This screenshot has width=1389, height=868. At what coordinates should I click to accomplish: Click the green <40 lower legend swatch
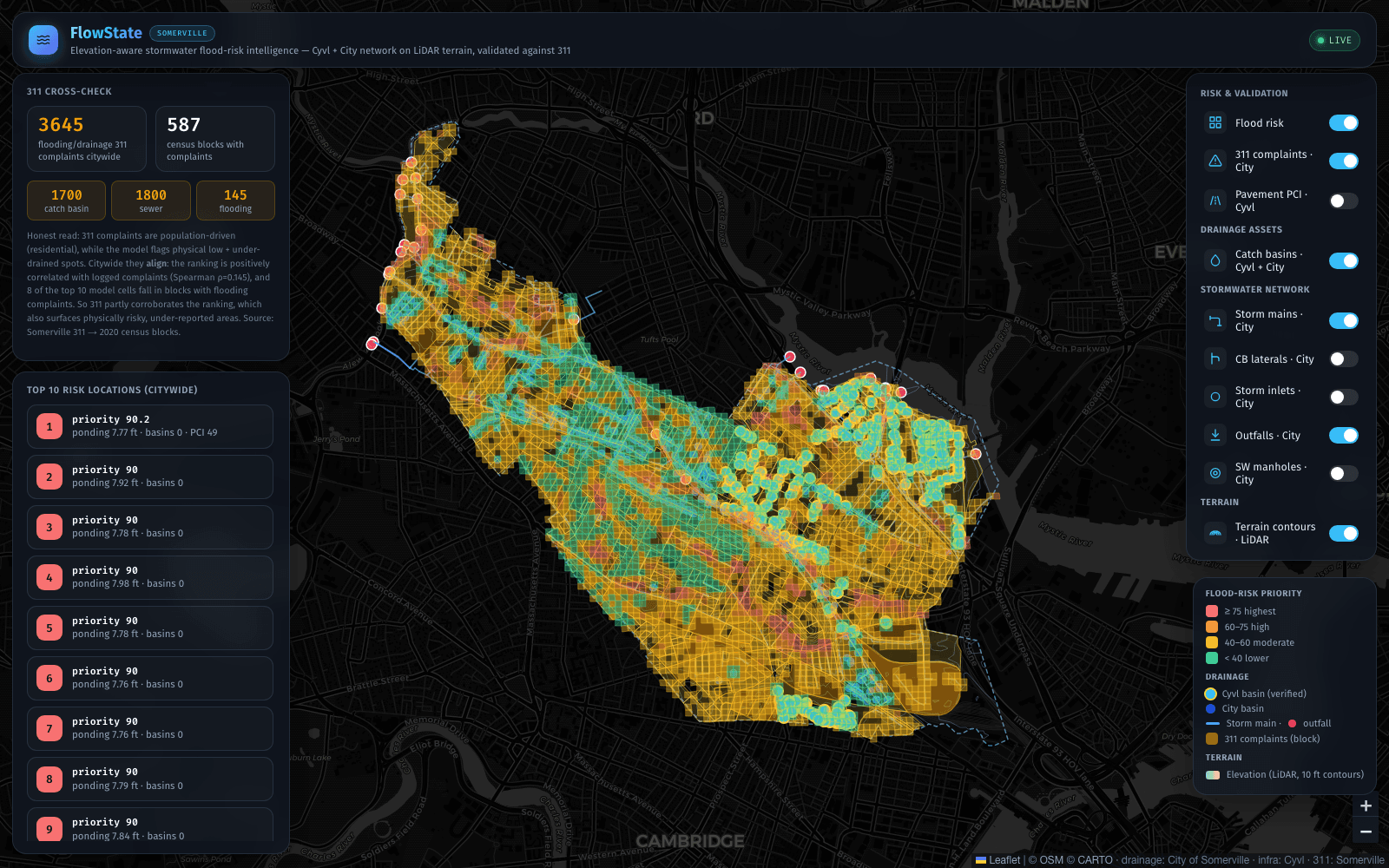[1212, 658]
